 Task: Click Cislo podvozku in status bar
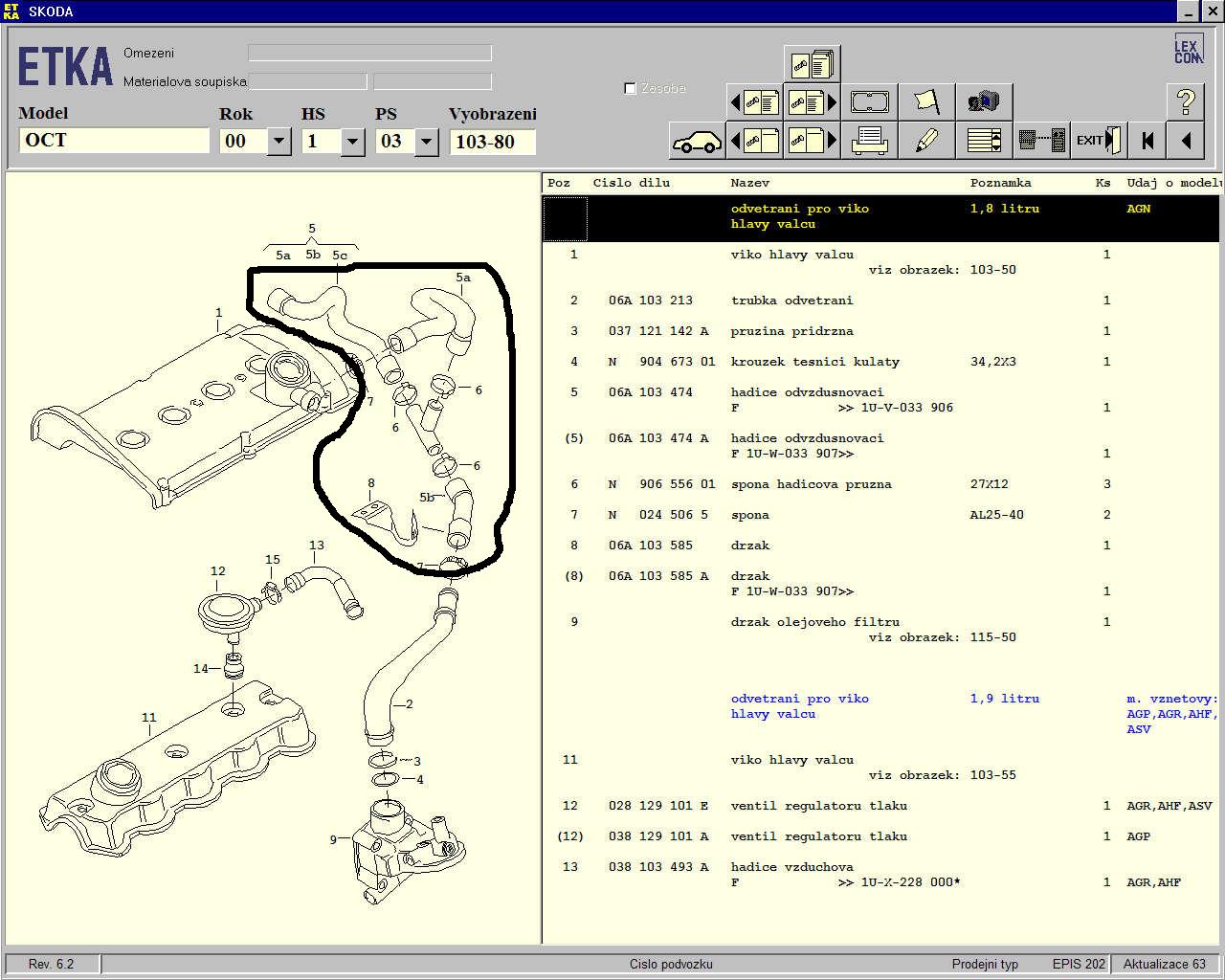pos(671,964)
